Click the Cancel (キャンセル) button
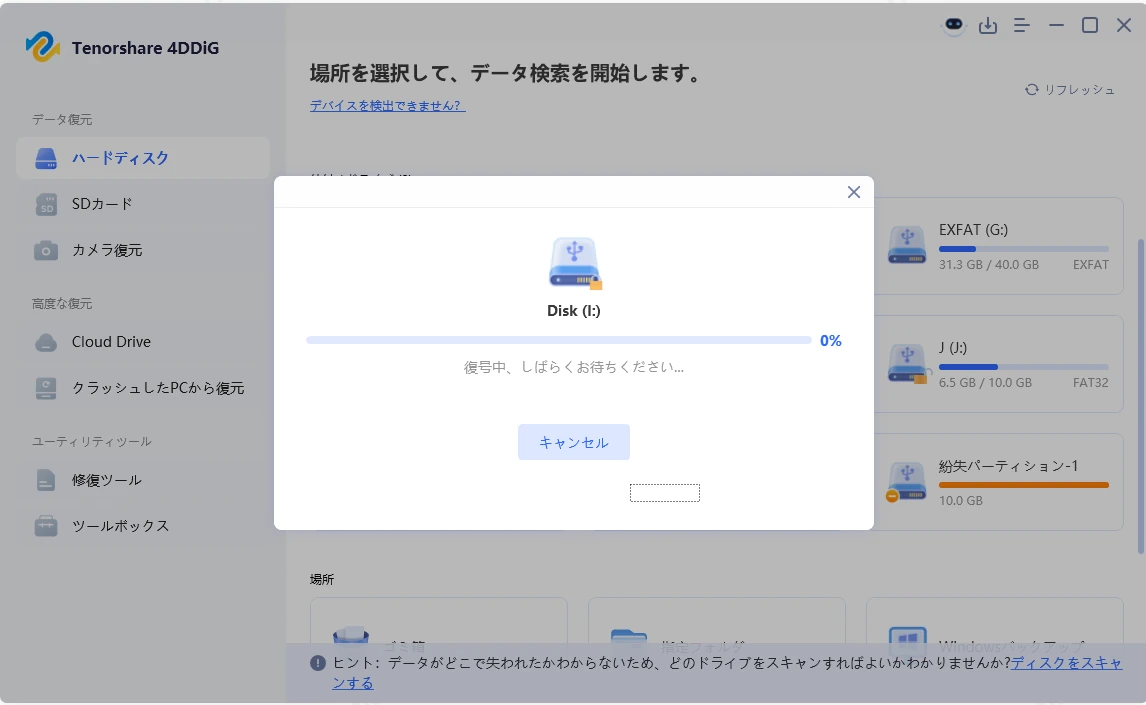Screen dimensions: 1146x705 [x=573, y=442]
